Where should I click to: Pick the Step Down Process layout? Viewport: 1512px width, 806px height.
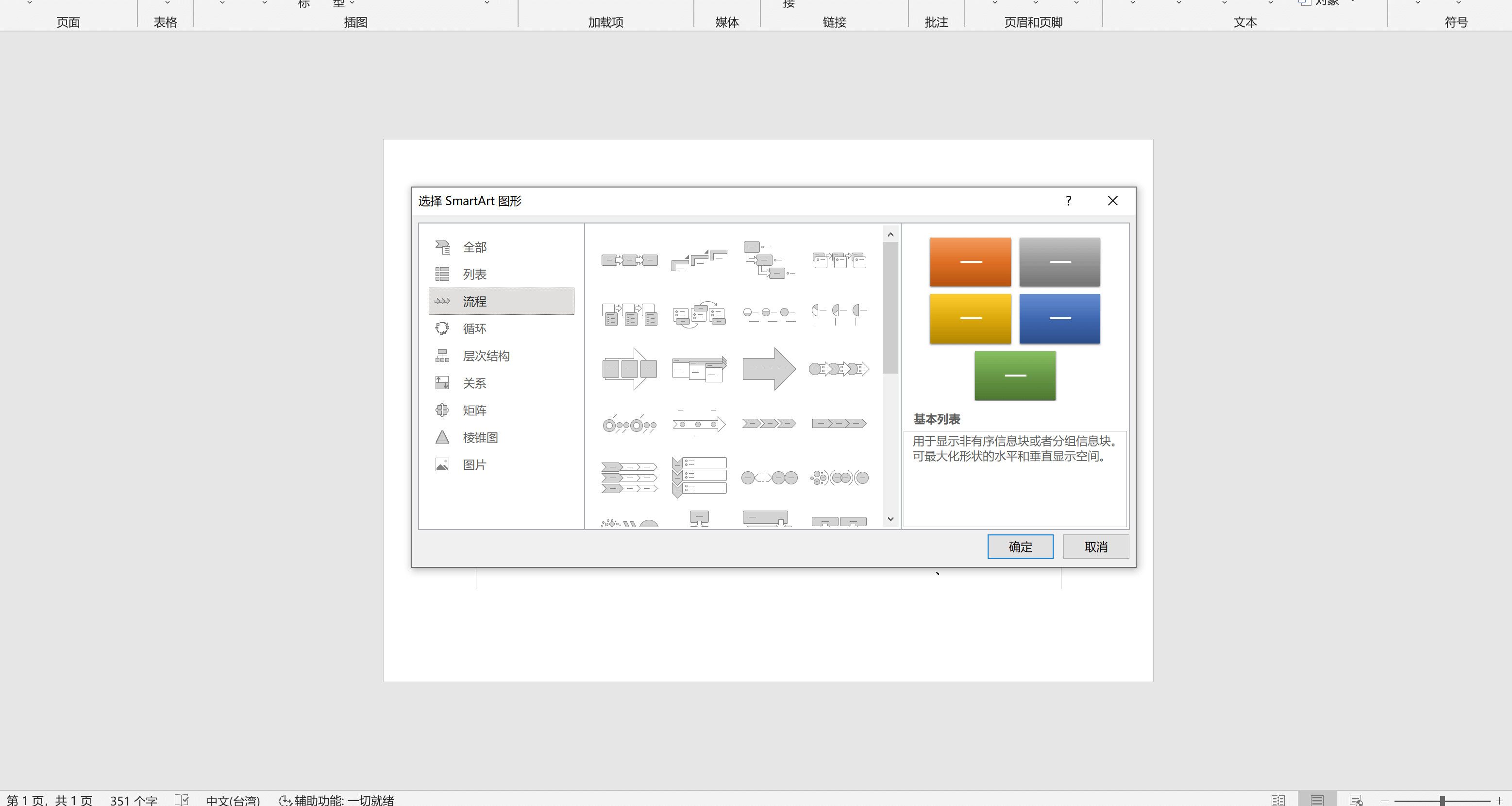pos(768,260)
